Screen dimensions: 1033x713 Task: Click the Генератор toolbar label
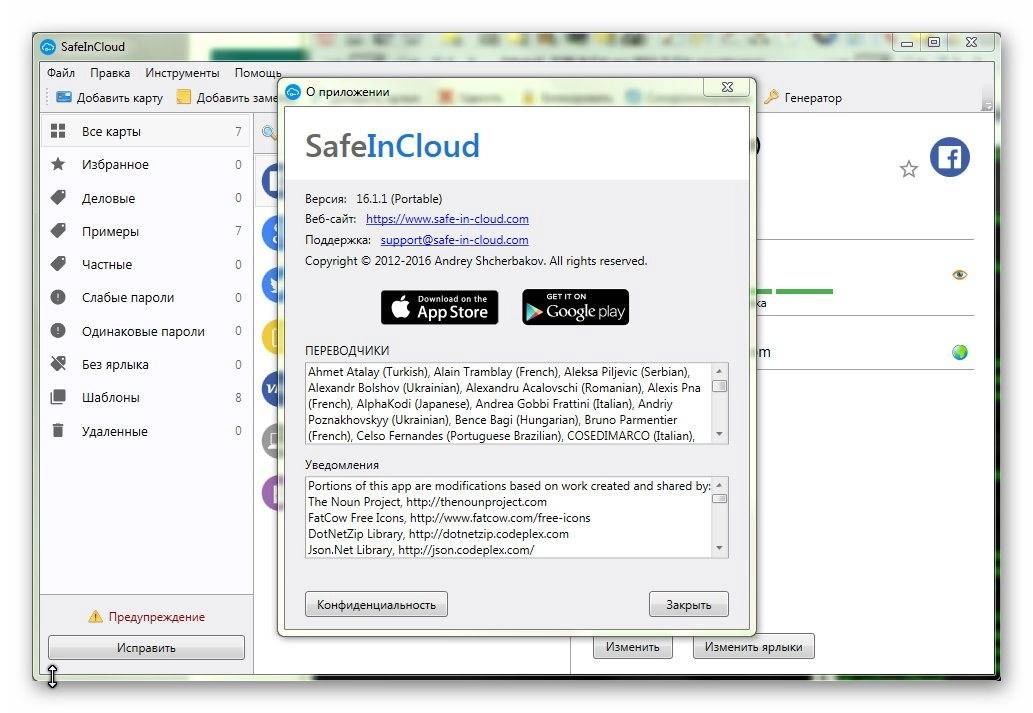point(812,98)
